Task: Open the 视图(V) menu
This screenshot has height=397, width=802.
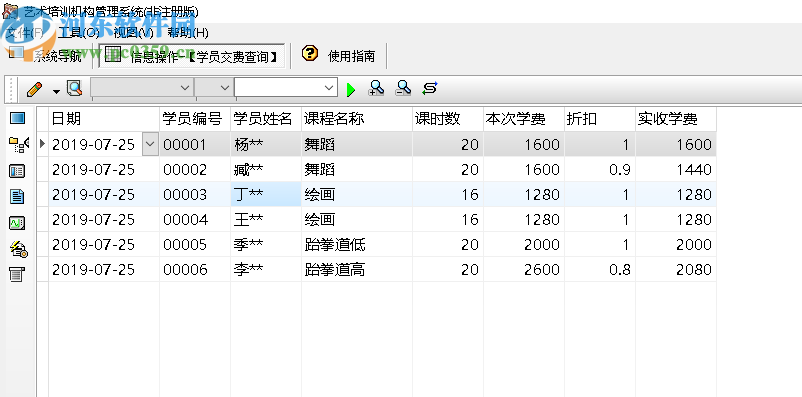Action: point(133,33)
